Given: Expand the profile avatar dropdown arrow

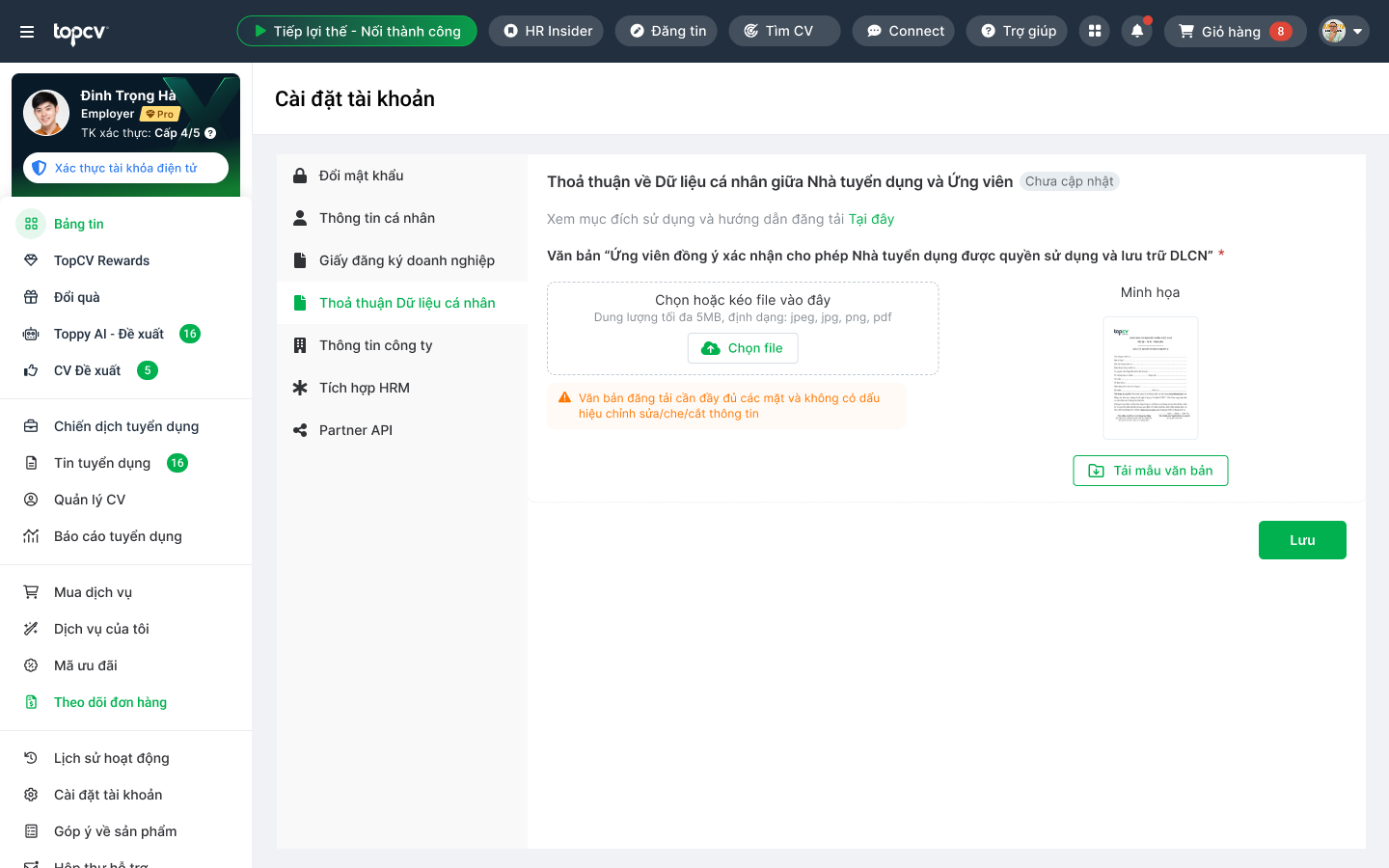Looking at the screenshot, I should point(1358,31).
